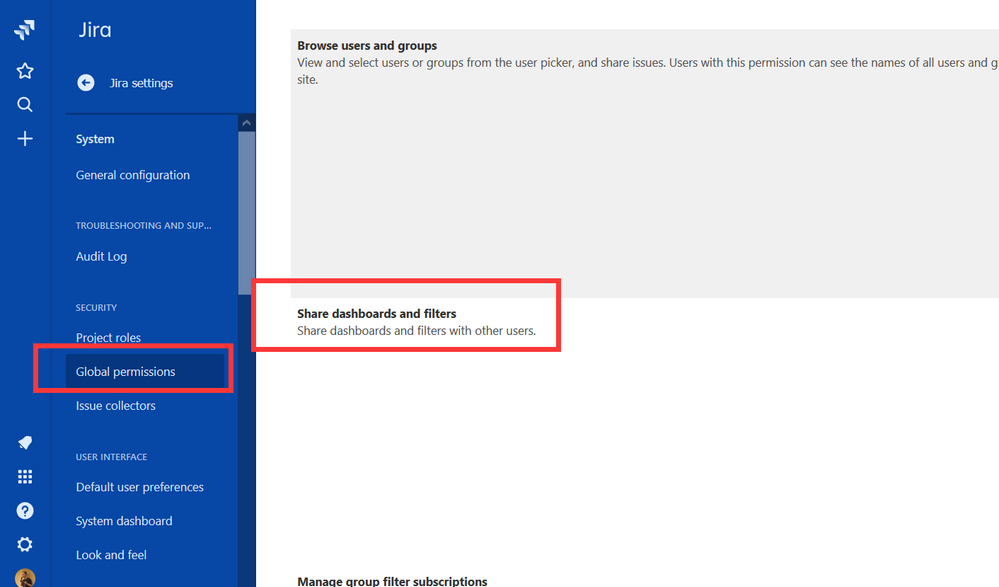The height and width of the screenshot is (587, 999).
Task: Open System dashboard settings
Action: tap(124, 521)
